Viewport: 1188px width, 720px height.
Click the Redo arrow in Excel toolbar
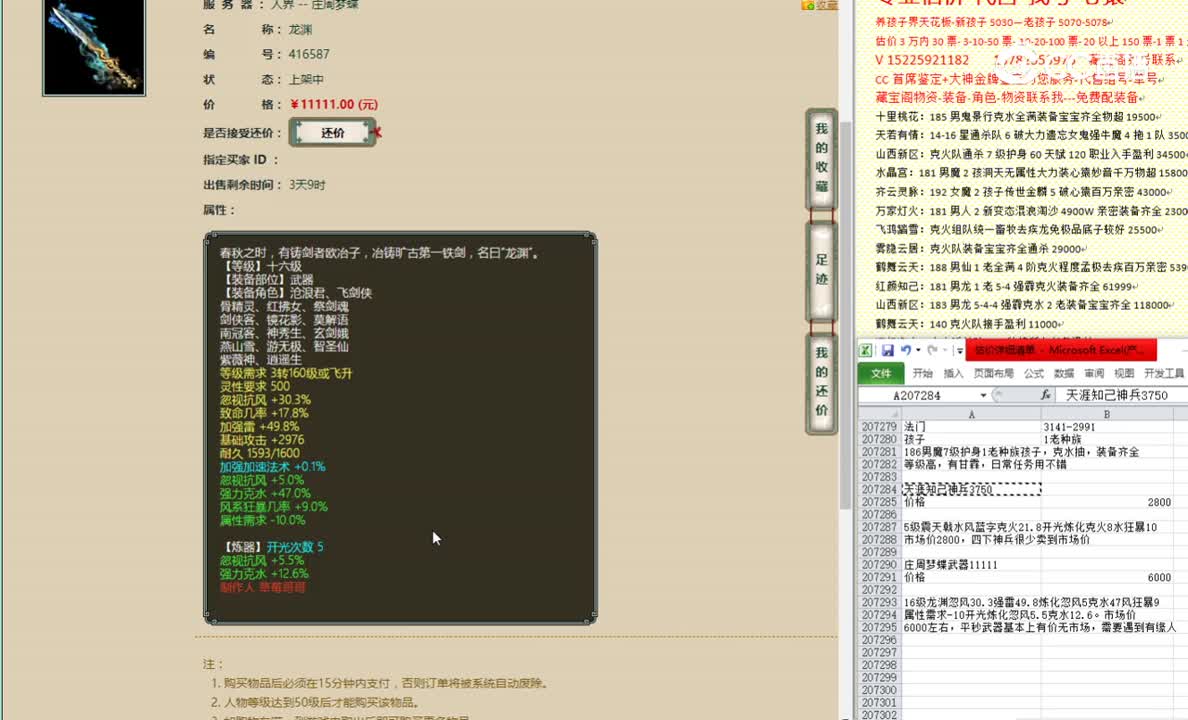pyautogui.click(x=933, y=350)
